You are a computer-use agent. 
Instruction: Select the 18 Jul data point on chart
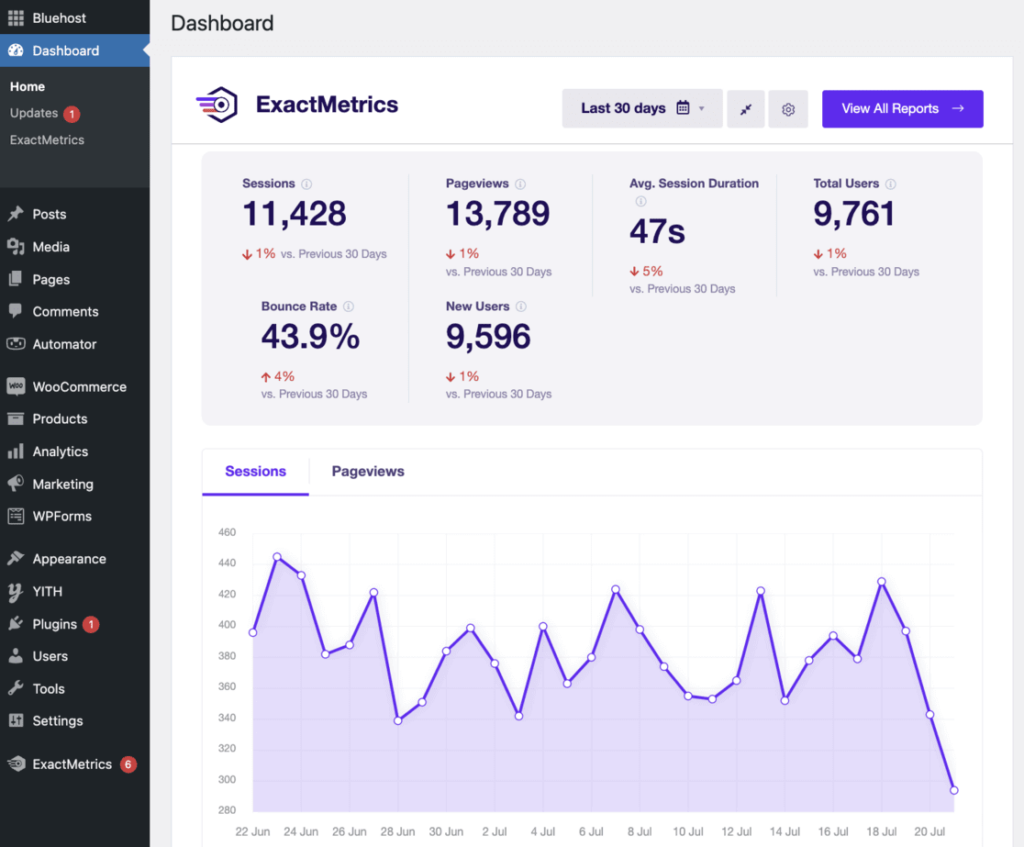[881, 580]
